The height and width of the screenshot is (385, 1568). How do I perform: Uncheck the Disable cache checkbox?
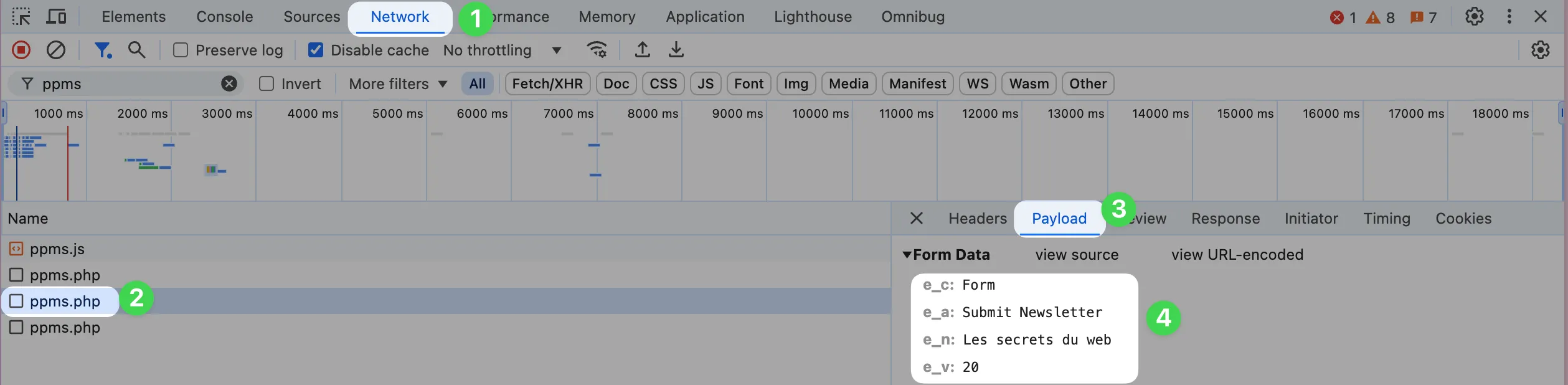click(x=316, y=50)
